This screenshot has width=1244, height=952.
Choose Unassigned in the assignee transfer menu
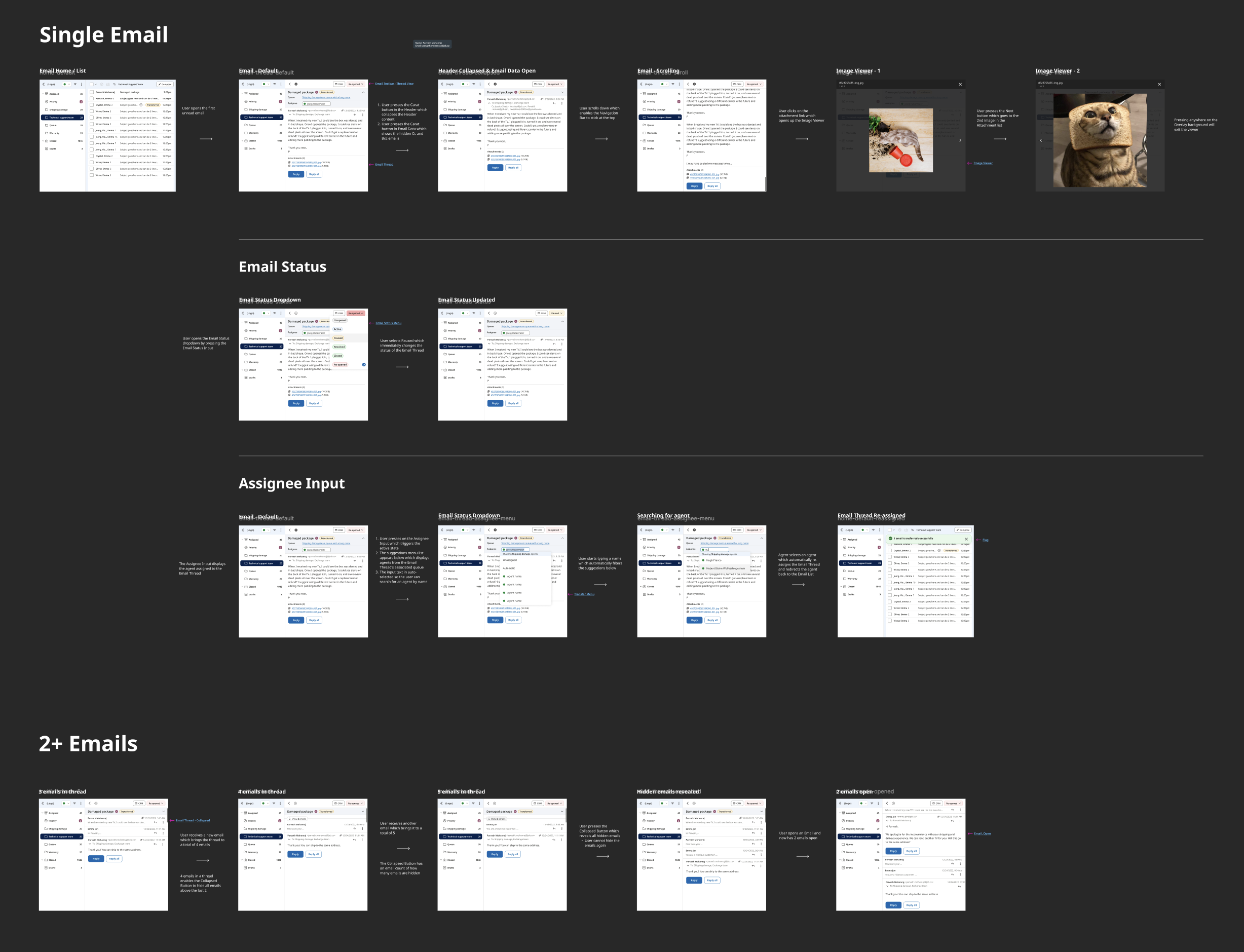pyautogui.click(x=510, y=560)
